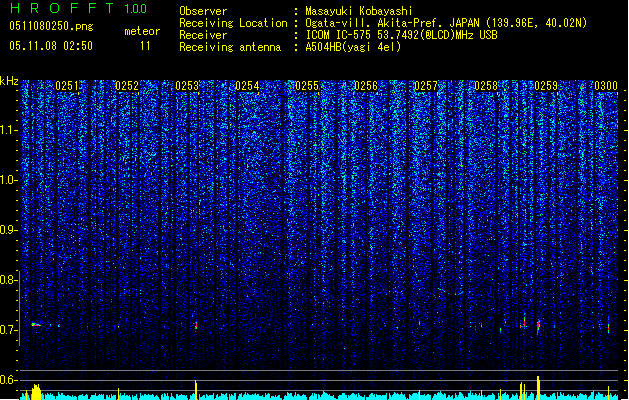Click the meteor echo after the 0253 marker
Image resolution: width=629 pixels, height=400 pixels.
point(196,325)
